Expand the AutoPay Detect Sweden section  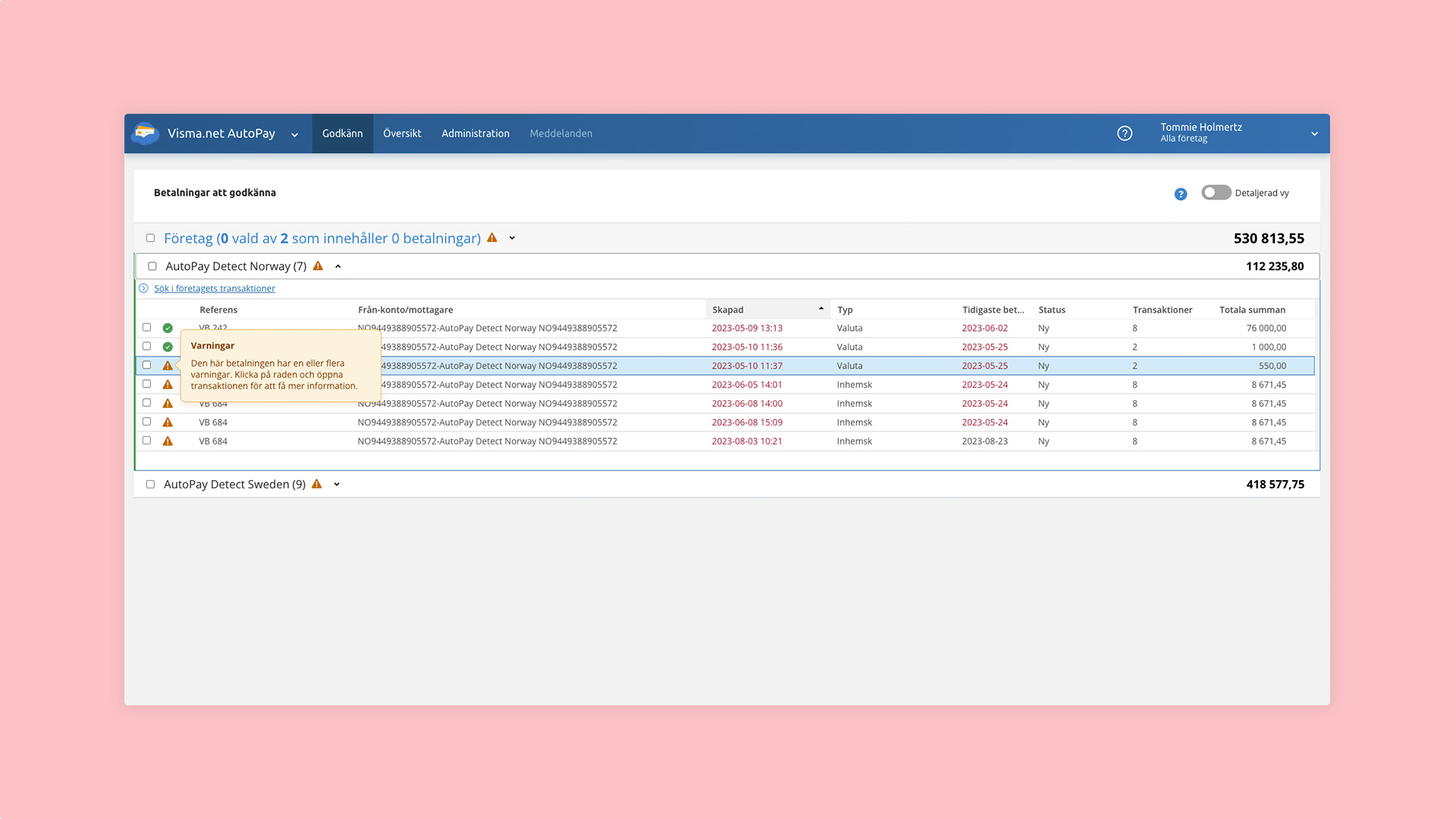coord(337,485)
